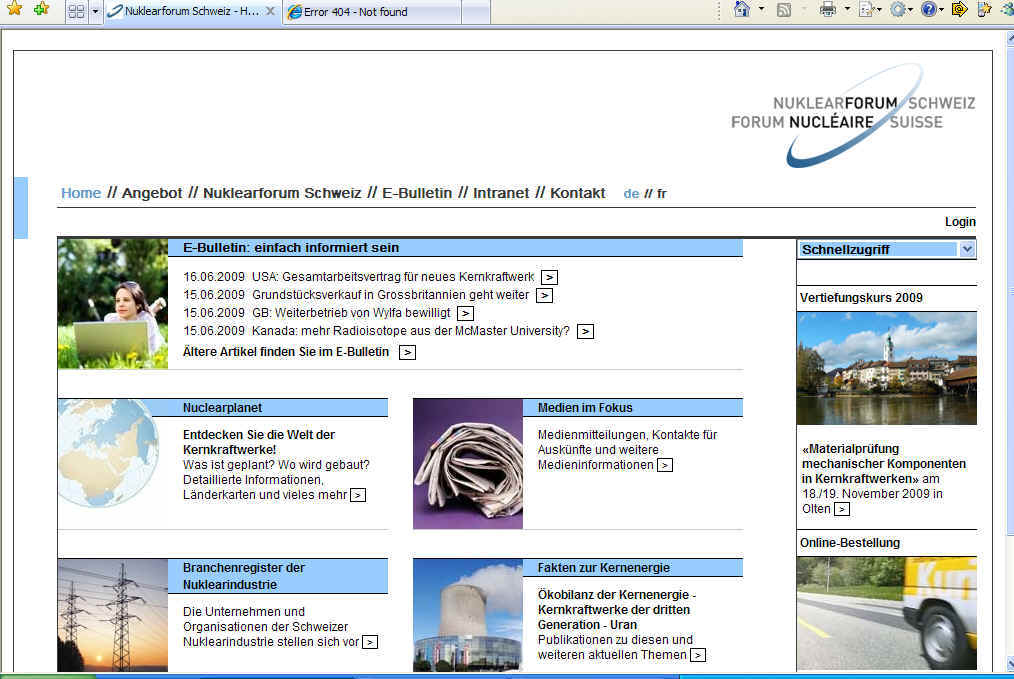Click the rolled newspaper thumbnail

[468, 464]
